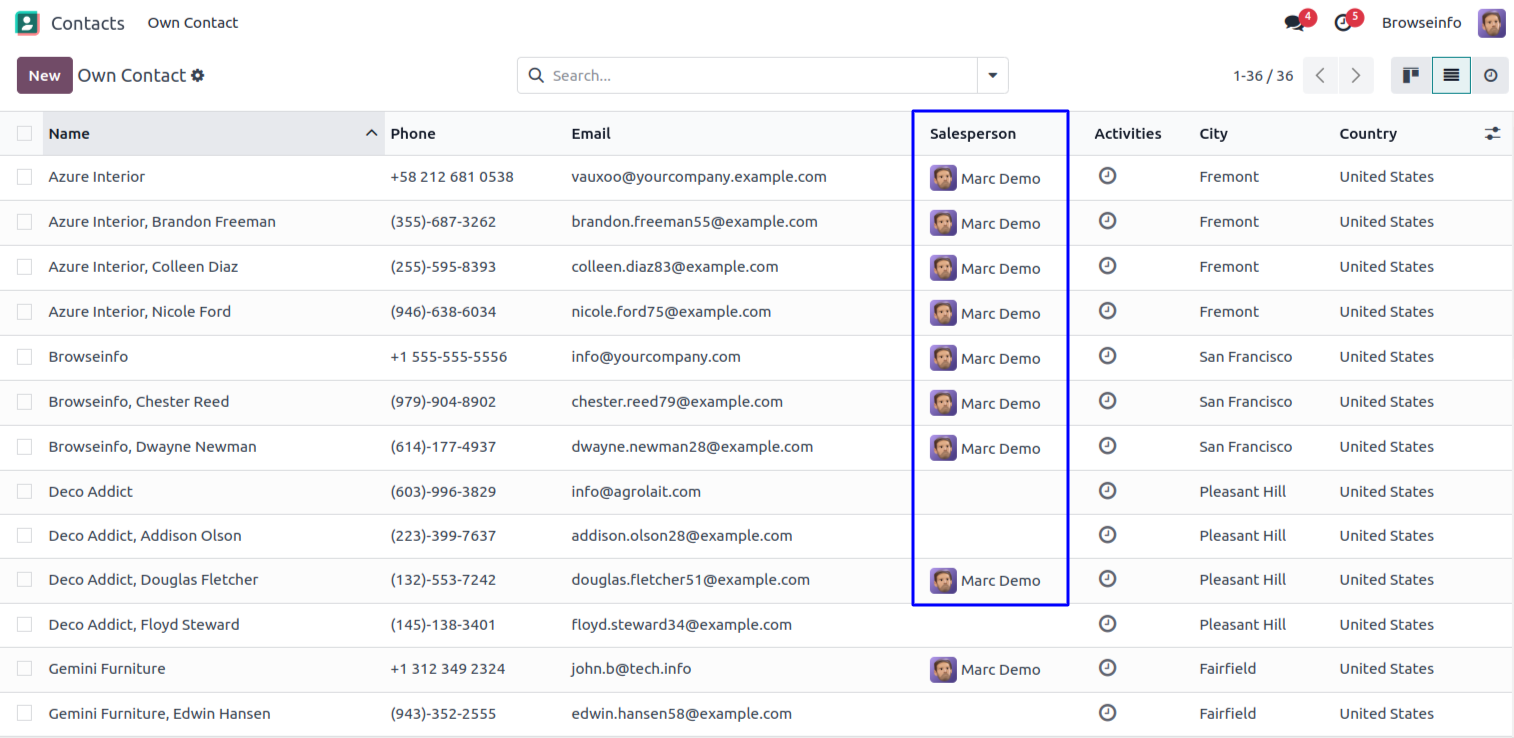The height and width of the screenshot is (738, 1514).
Task: Check the Deco Addict, Floyd Steward row
Action: point(24,625)
